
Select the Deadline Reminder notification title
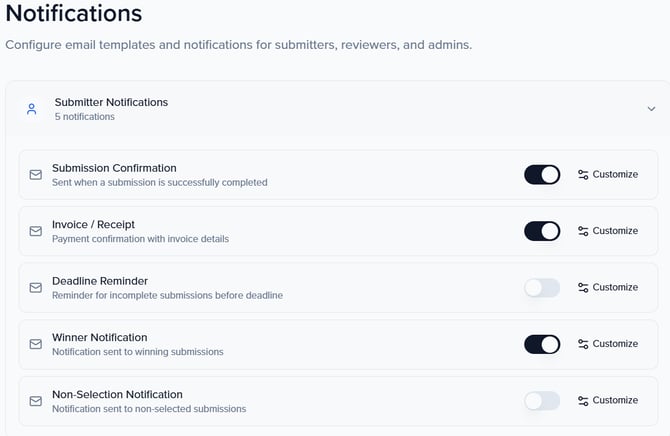[100, 281]
